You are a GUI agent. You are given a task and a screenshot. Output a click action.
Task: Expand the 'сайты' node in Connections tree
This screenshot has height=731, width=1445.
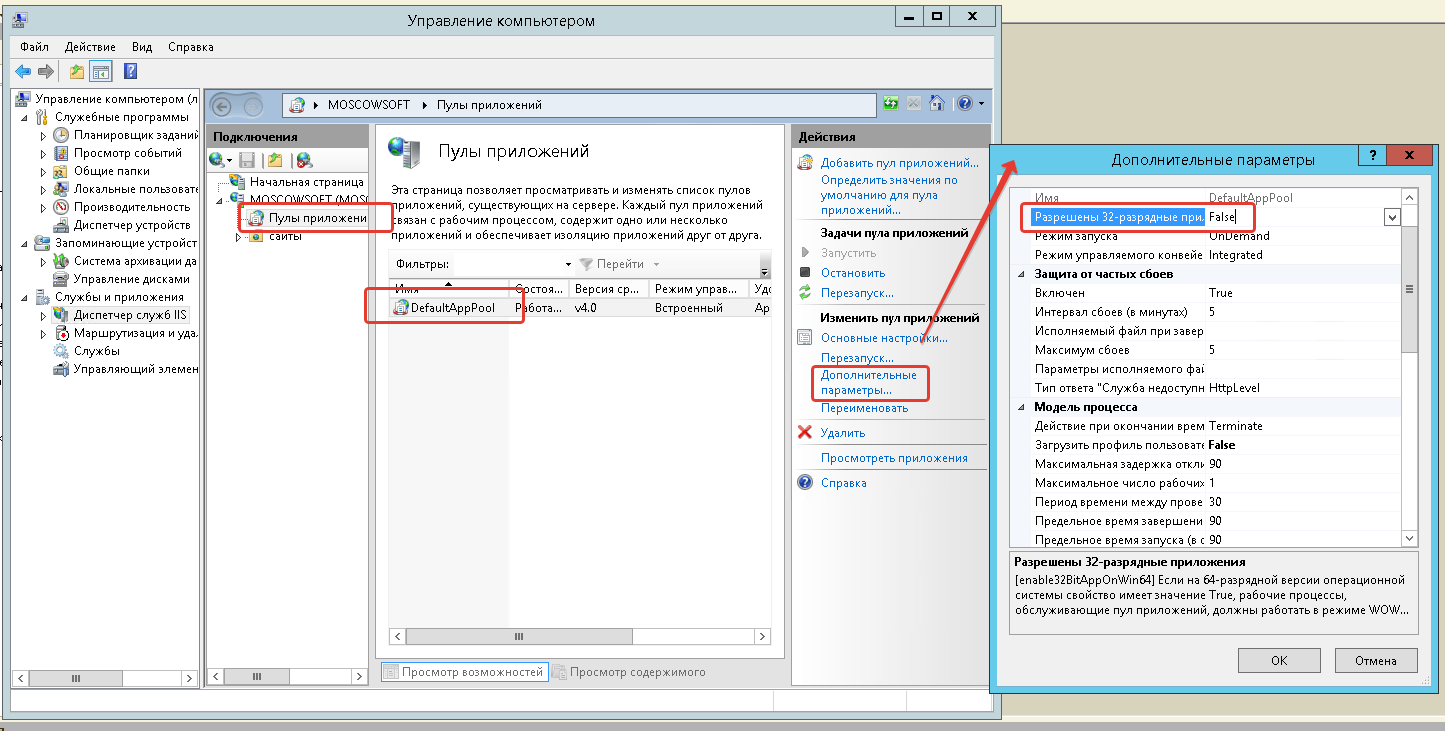tap(238, 237)
